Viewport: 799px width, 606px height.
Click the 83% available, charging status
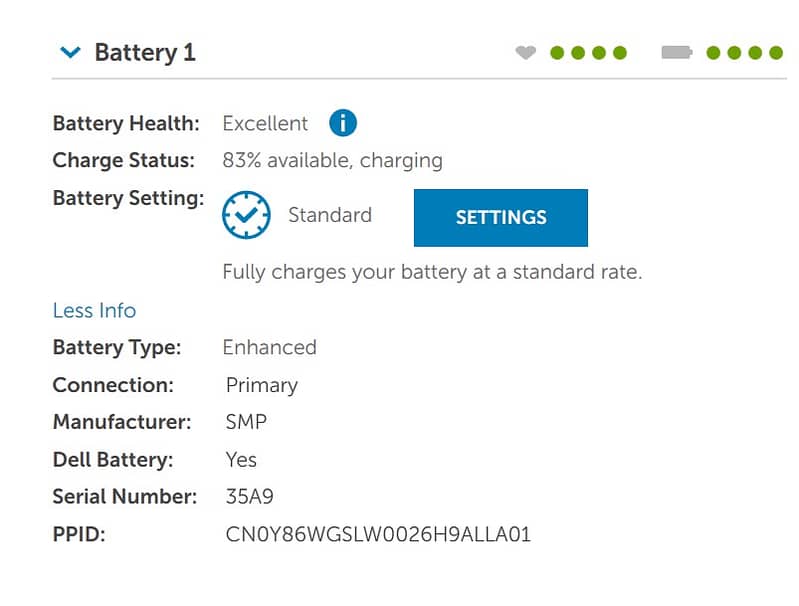tap(332, 160)
